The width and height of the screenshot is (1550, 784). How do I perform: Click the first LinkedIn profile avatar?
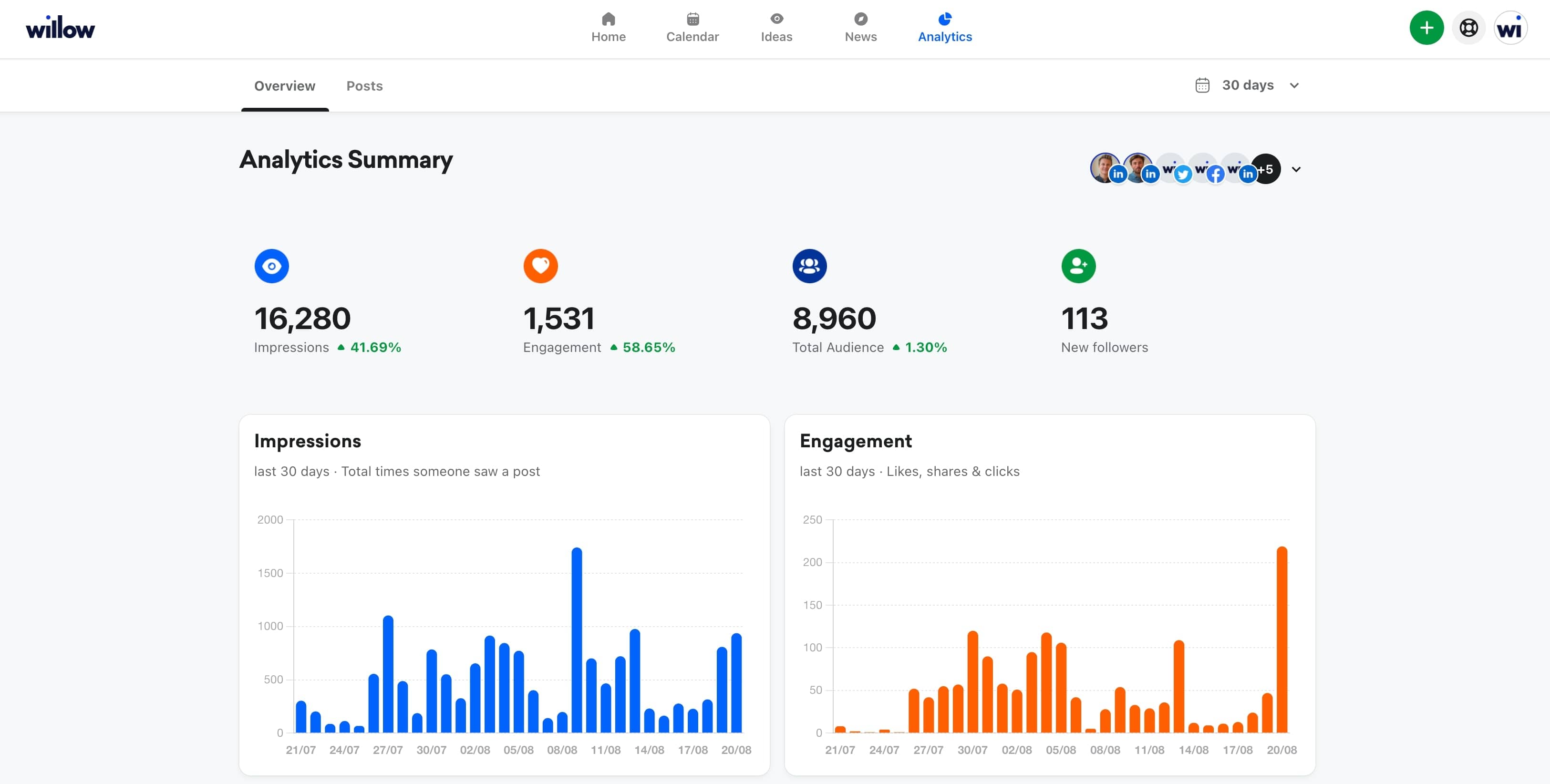pyautogui.click(x=1105, y=168)
